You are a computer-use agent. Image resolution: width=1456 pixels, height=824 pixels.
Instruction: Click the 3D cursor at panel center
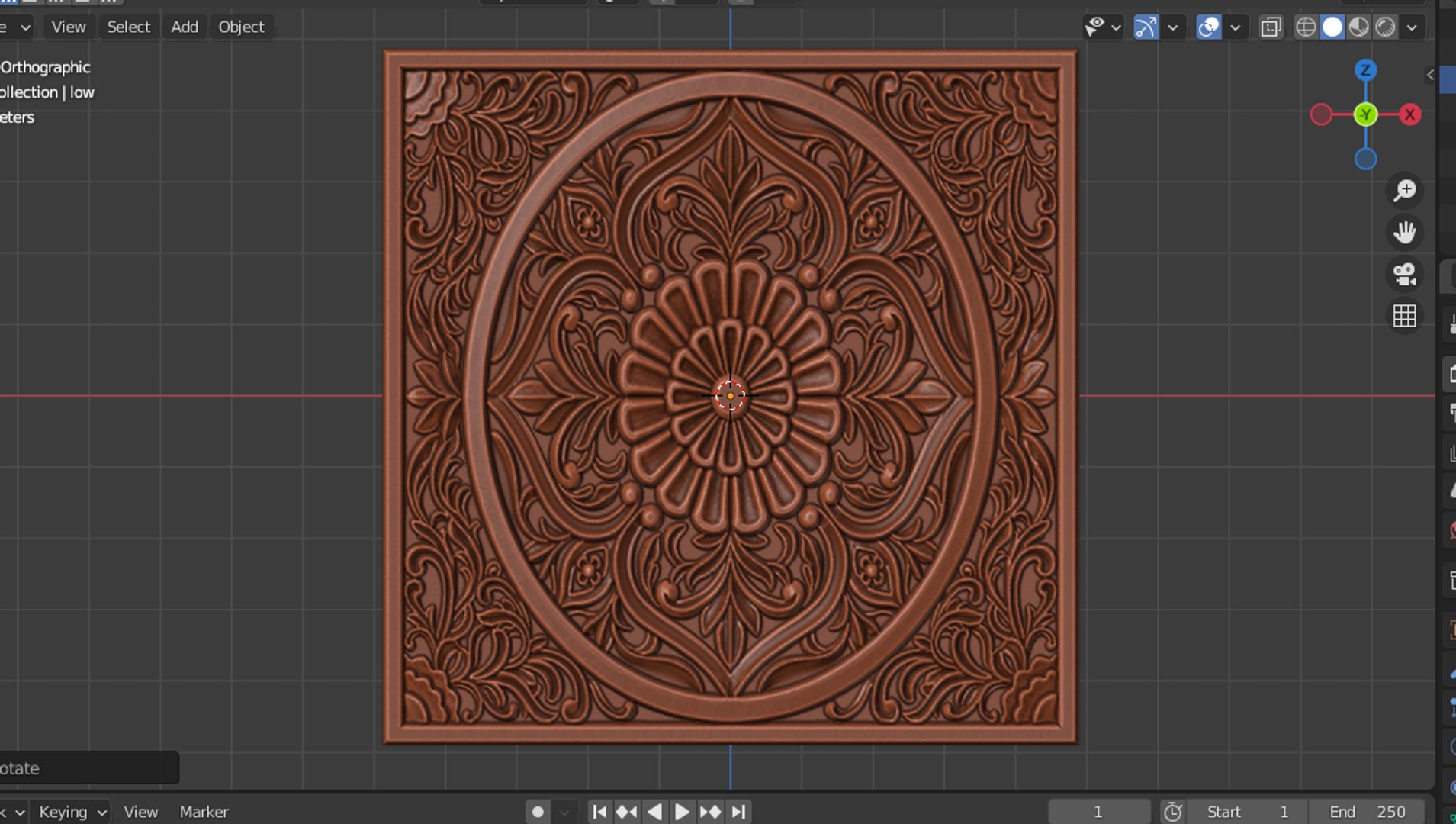pos(730,396)
